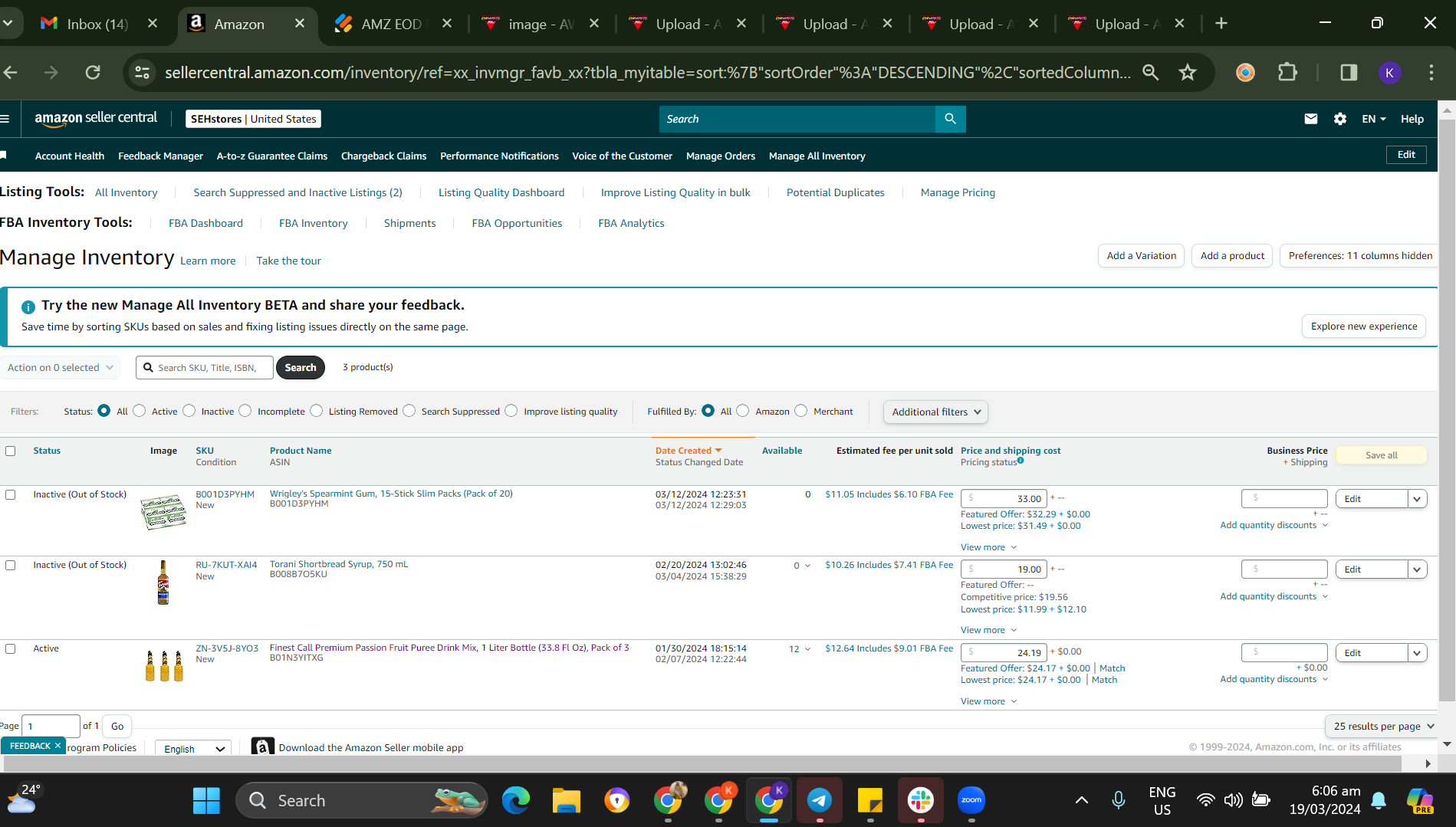Open the hamburger navigation menu
1456x827 pixels.
click(5, 119)
